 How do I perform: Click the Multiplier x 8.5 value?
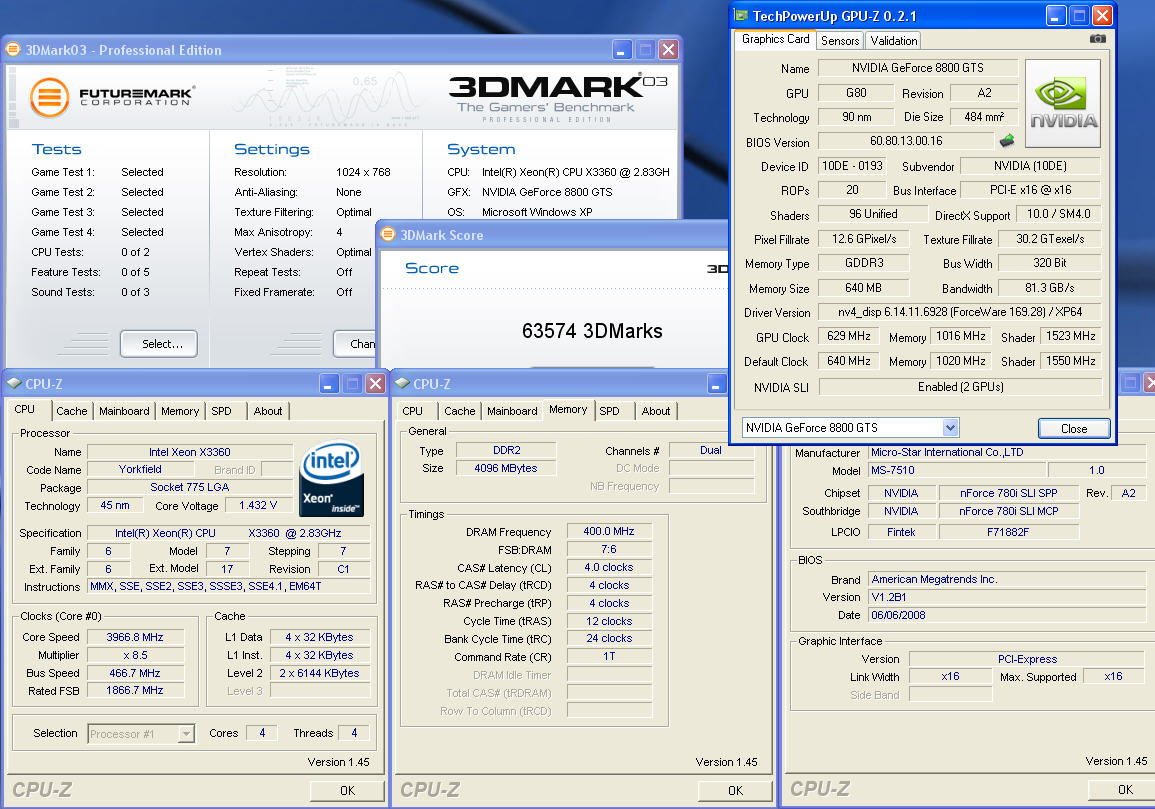[x=135, y=655]
